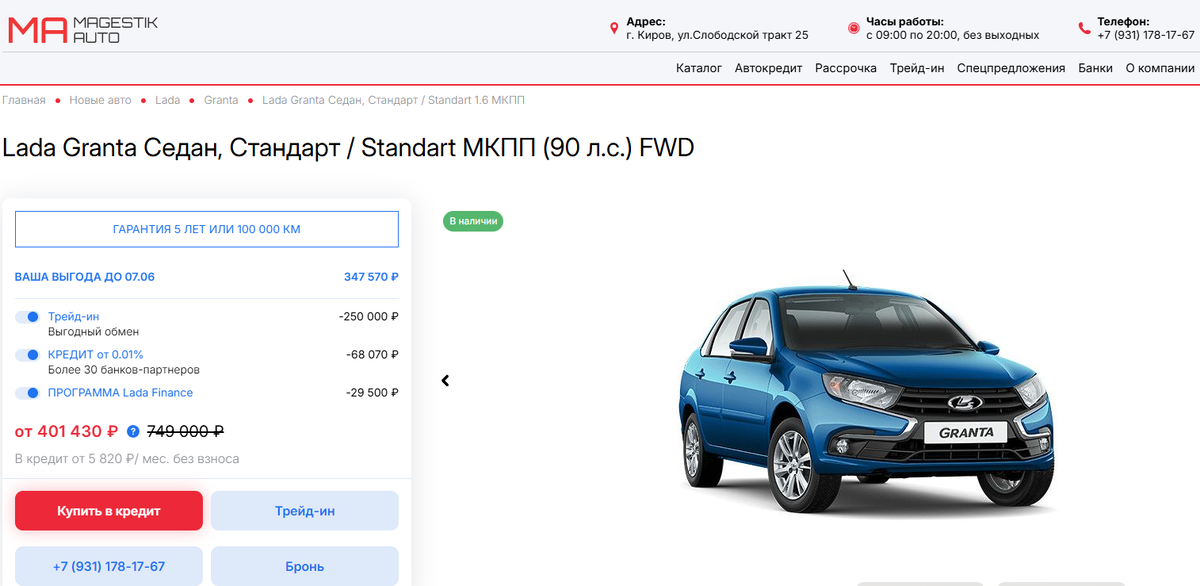Open the Трейд-ин menu item
The image size is (1200, 586).
tap(917, 68)
